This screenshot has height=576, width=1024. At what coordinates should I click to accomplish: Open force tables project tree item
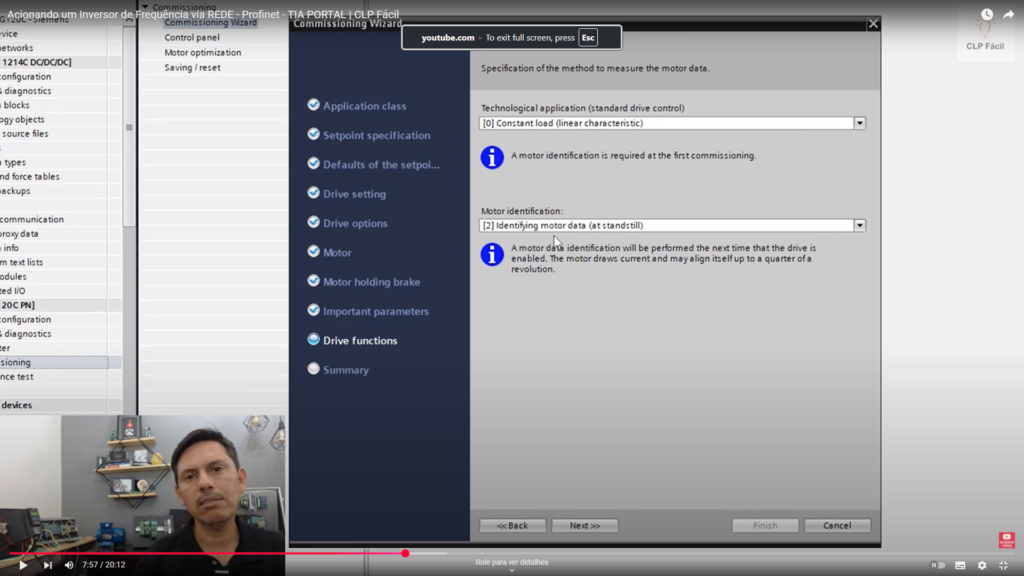pos(30,176)
